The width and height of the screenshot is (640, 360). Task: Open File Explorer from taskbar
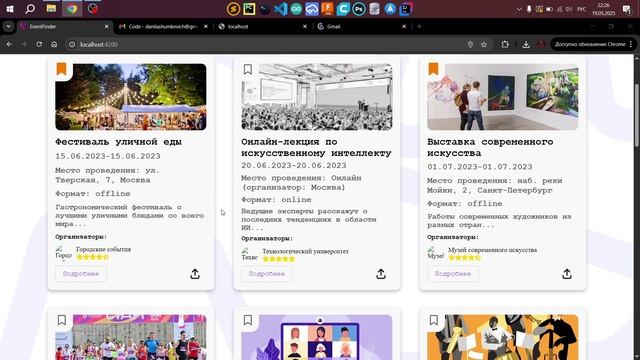click(51, 9)
